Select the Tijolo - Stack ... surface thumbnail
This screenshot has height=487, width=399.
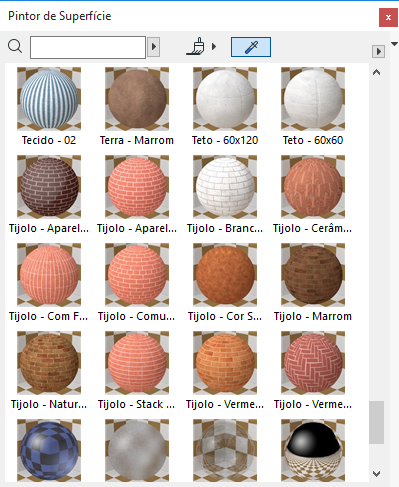click(137, 363)
